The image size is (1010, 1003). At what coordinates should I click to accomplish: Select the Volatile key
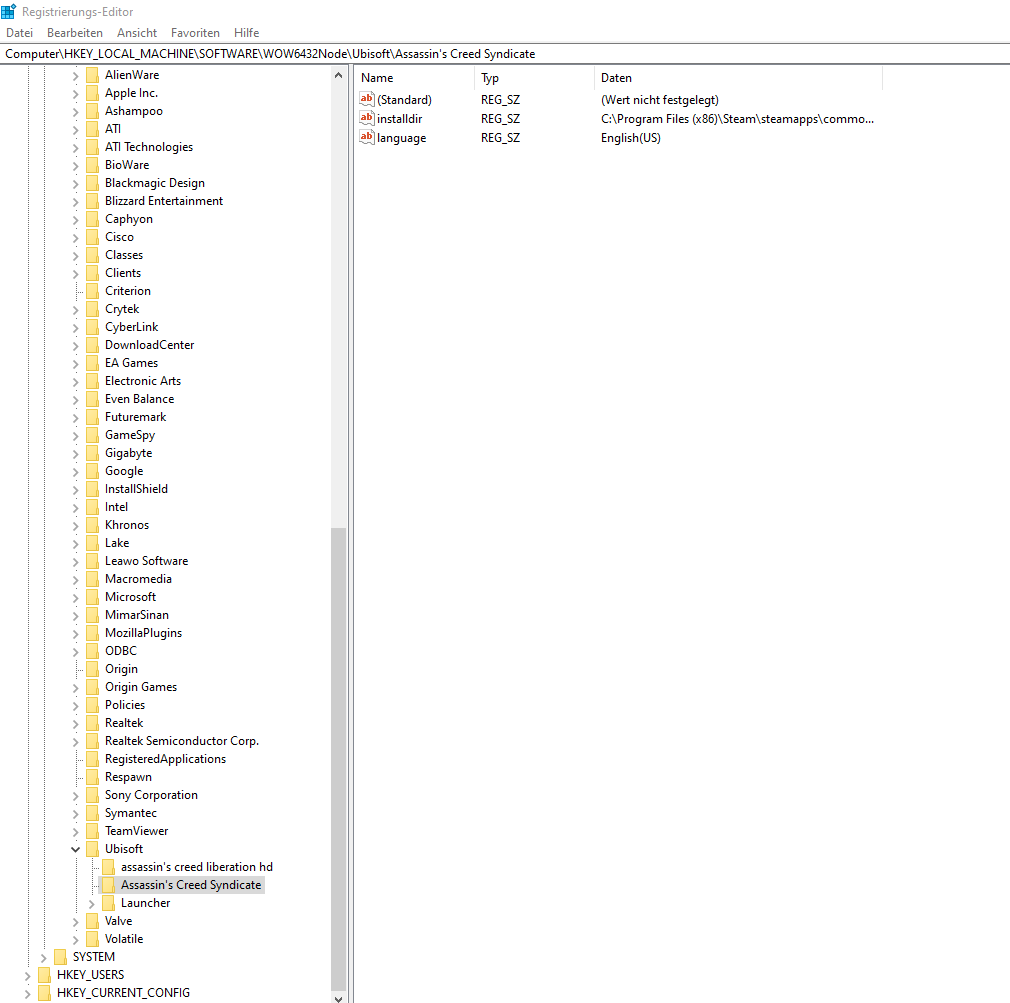(124, 939)
